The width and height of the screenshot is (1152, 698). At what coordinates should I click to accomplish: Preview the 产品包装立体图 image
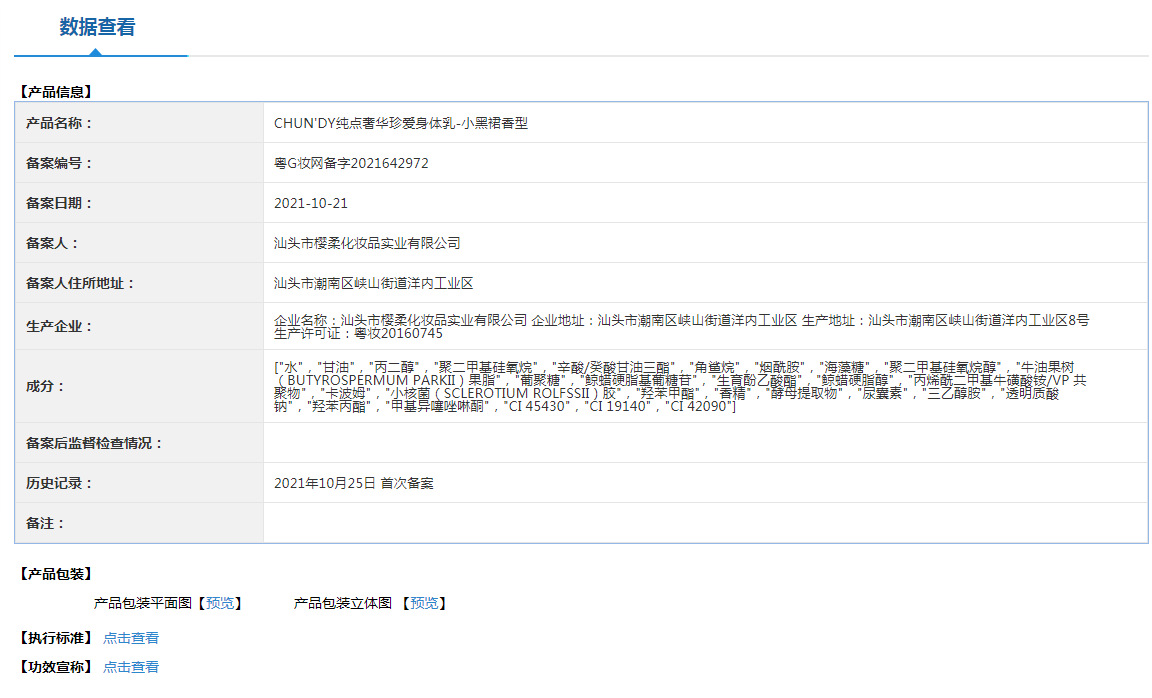(424, 603)
